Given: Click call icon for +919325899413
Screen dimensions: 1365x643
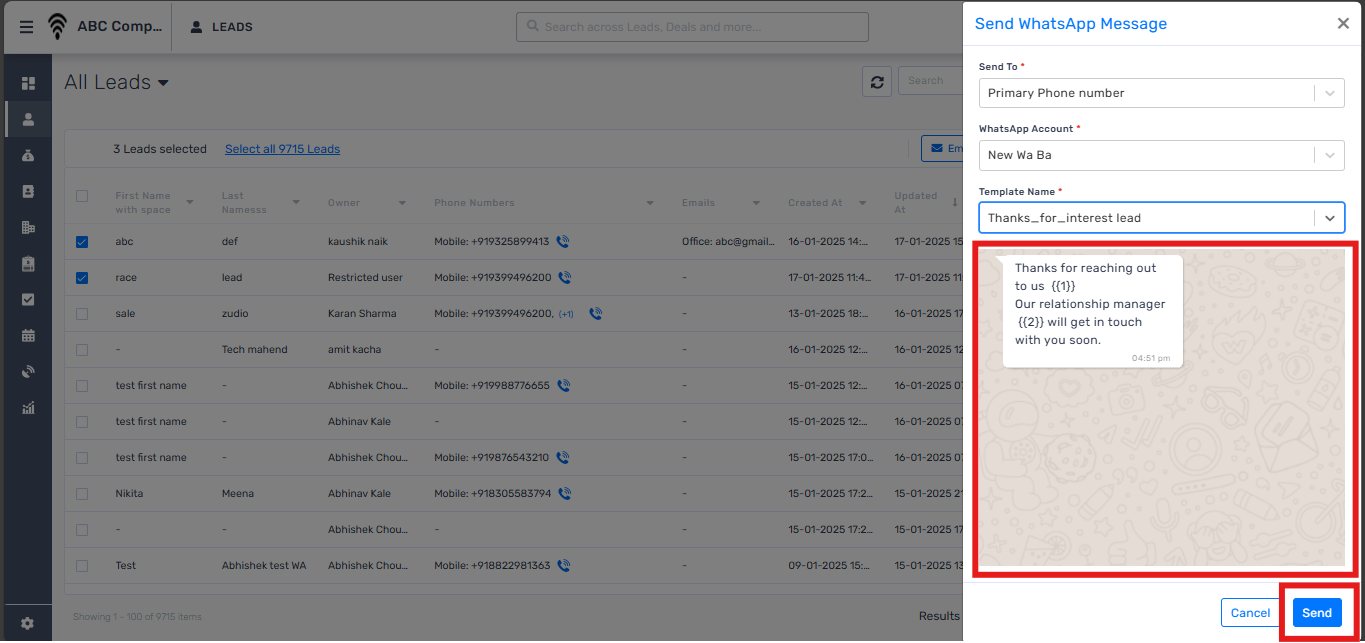Looking at the screenshot, I should [x=563, y=241].
